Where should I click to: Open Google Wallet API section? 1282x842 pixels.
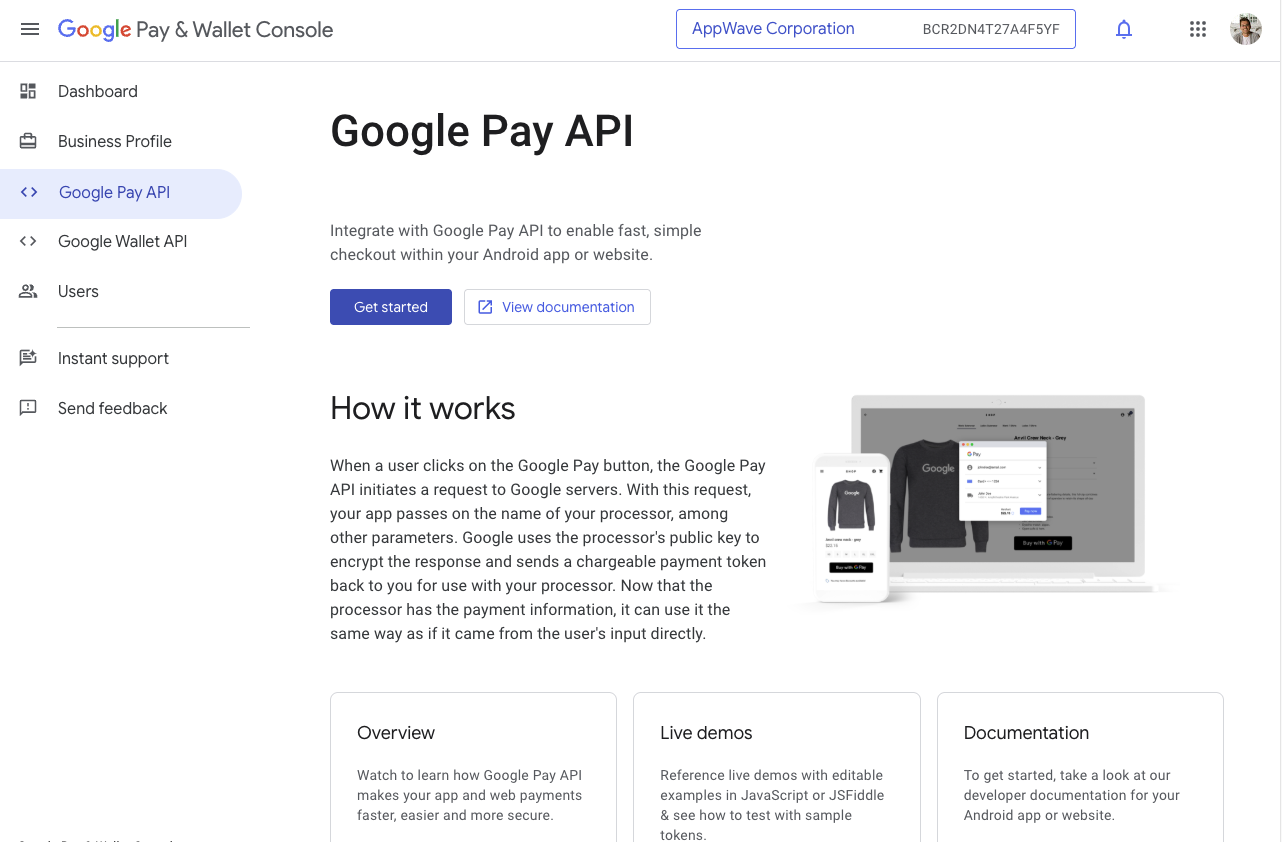(121, 241)
